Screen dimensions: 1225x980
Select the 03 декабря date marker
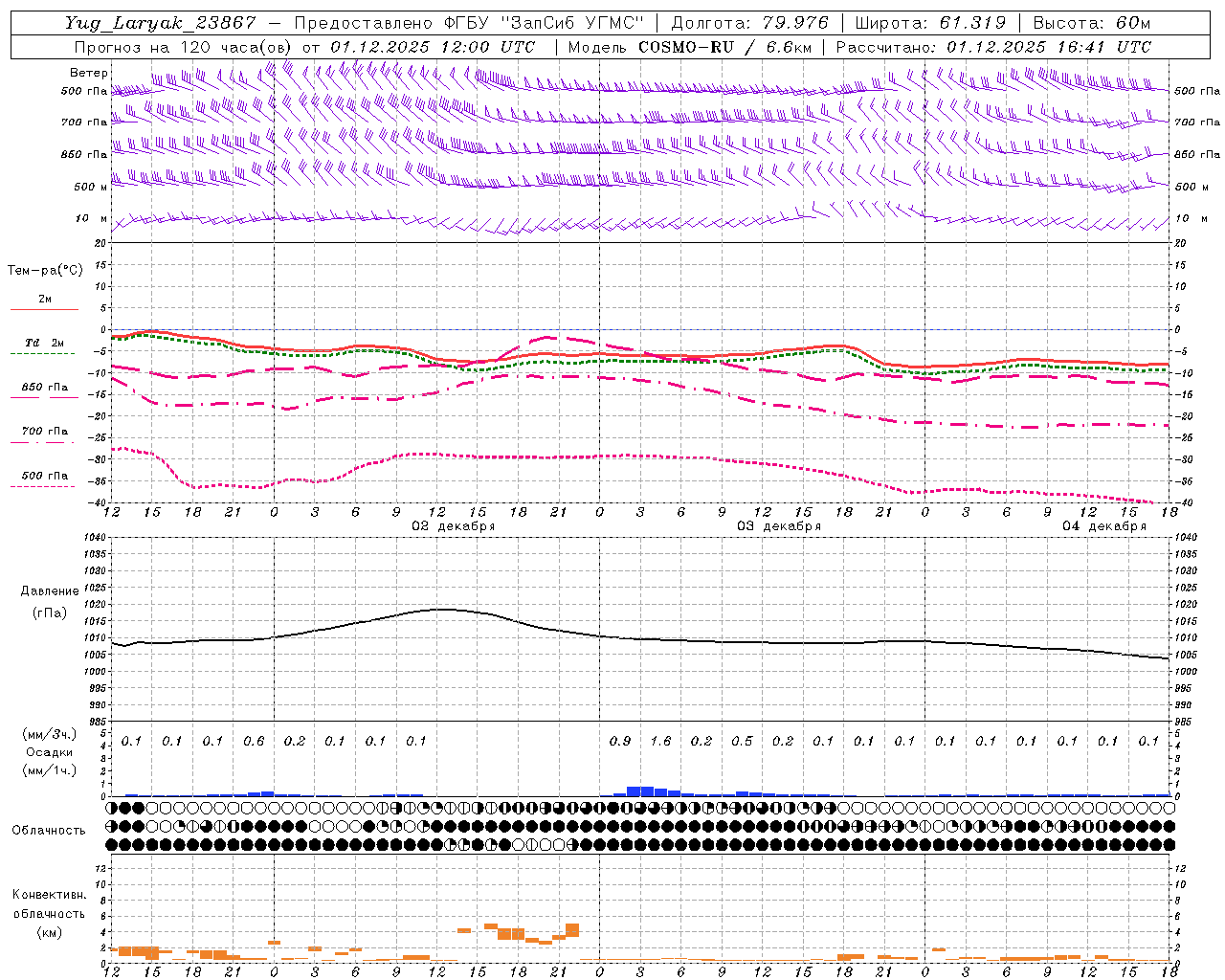click(779, 526)
